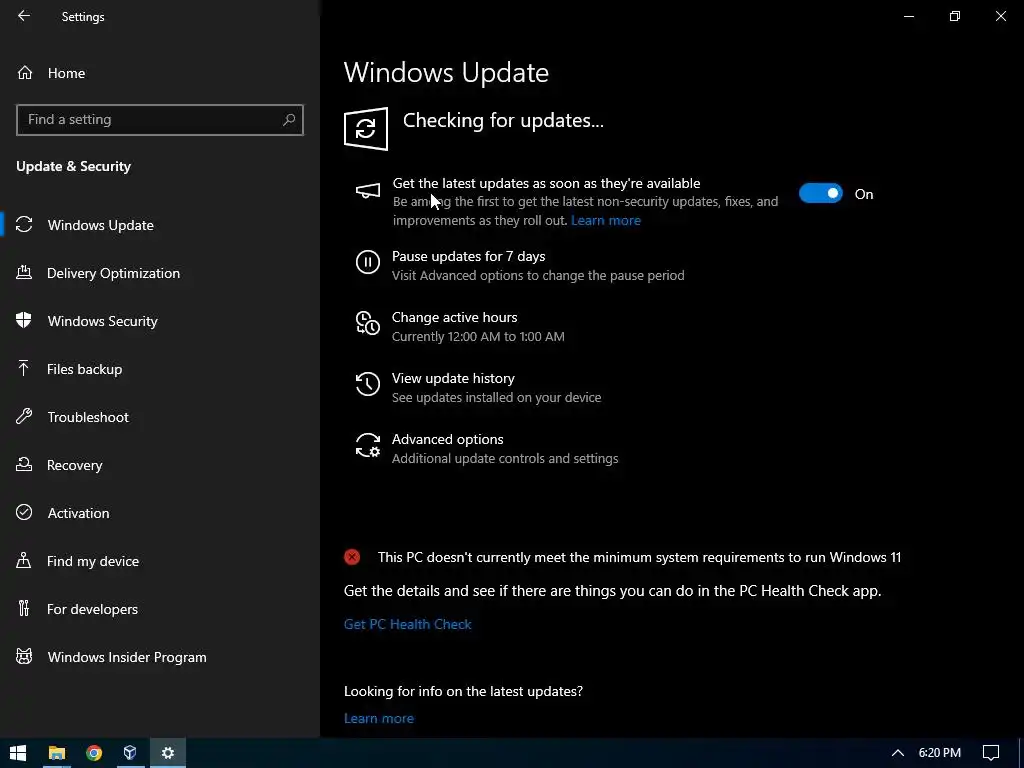
Task: Click the Find my device icon
Action: point(24,561)
